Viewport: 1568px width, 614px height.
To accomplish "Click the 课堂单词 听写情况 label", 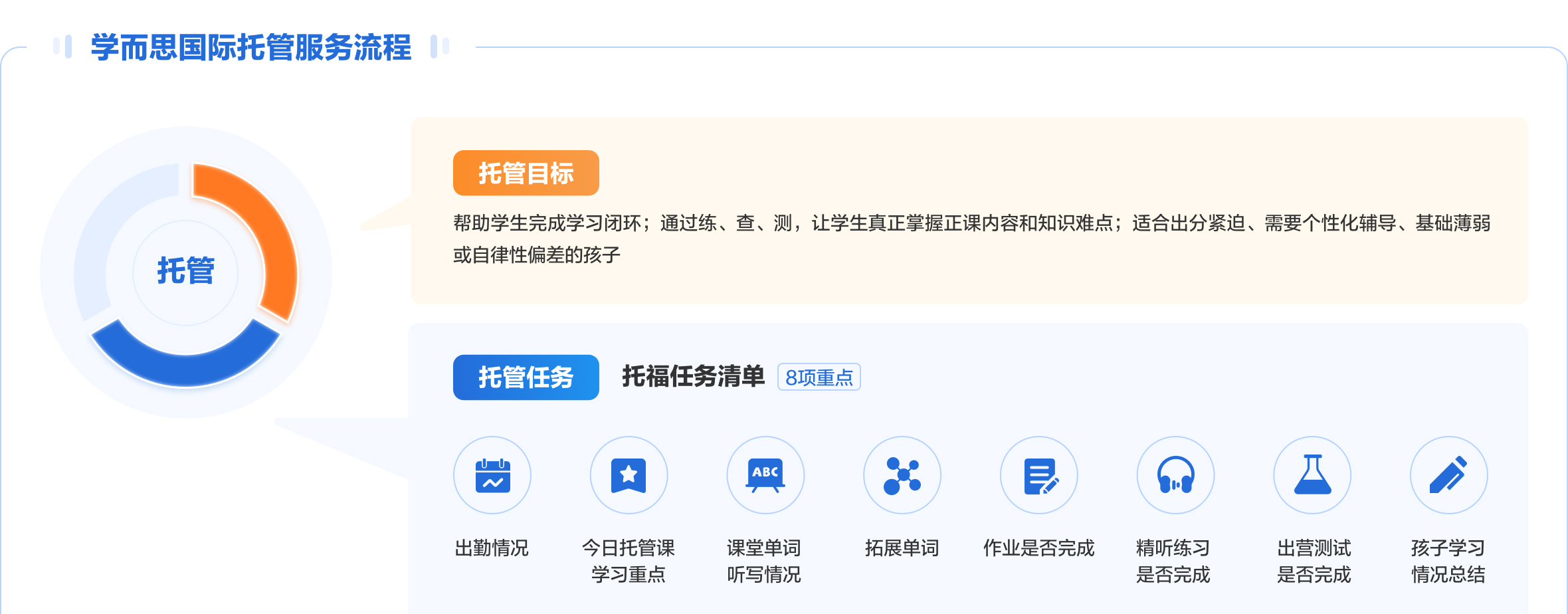I will [x=764, y=561].
